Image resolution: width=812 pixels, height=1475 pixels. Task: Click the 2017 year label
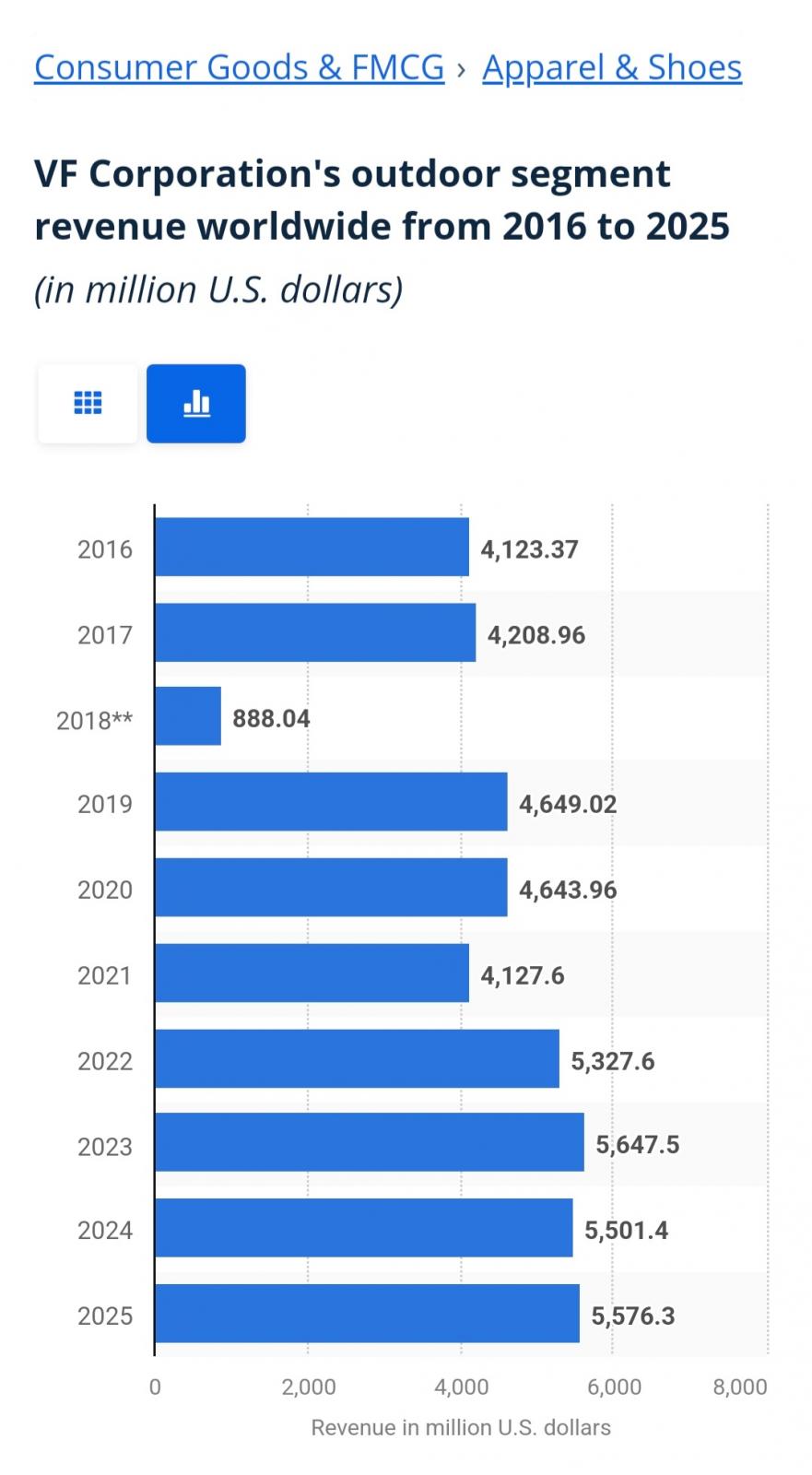(105, 635)
